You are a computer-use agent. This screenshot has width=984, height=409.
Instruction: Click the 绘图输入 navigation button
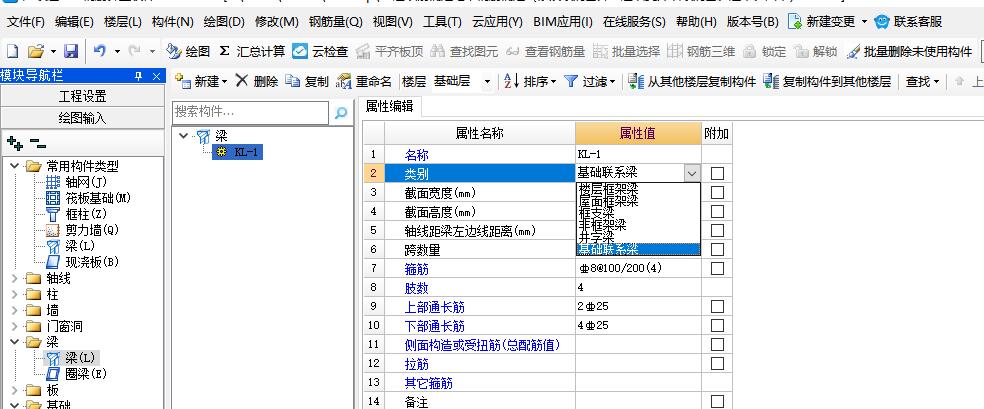[83, 118]
